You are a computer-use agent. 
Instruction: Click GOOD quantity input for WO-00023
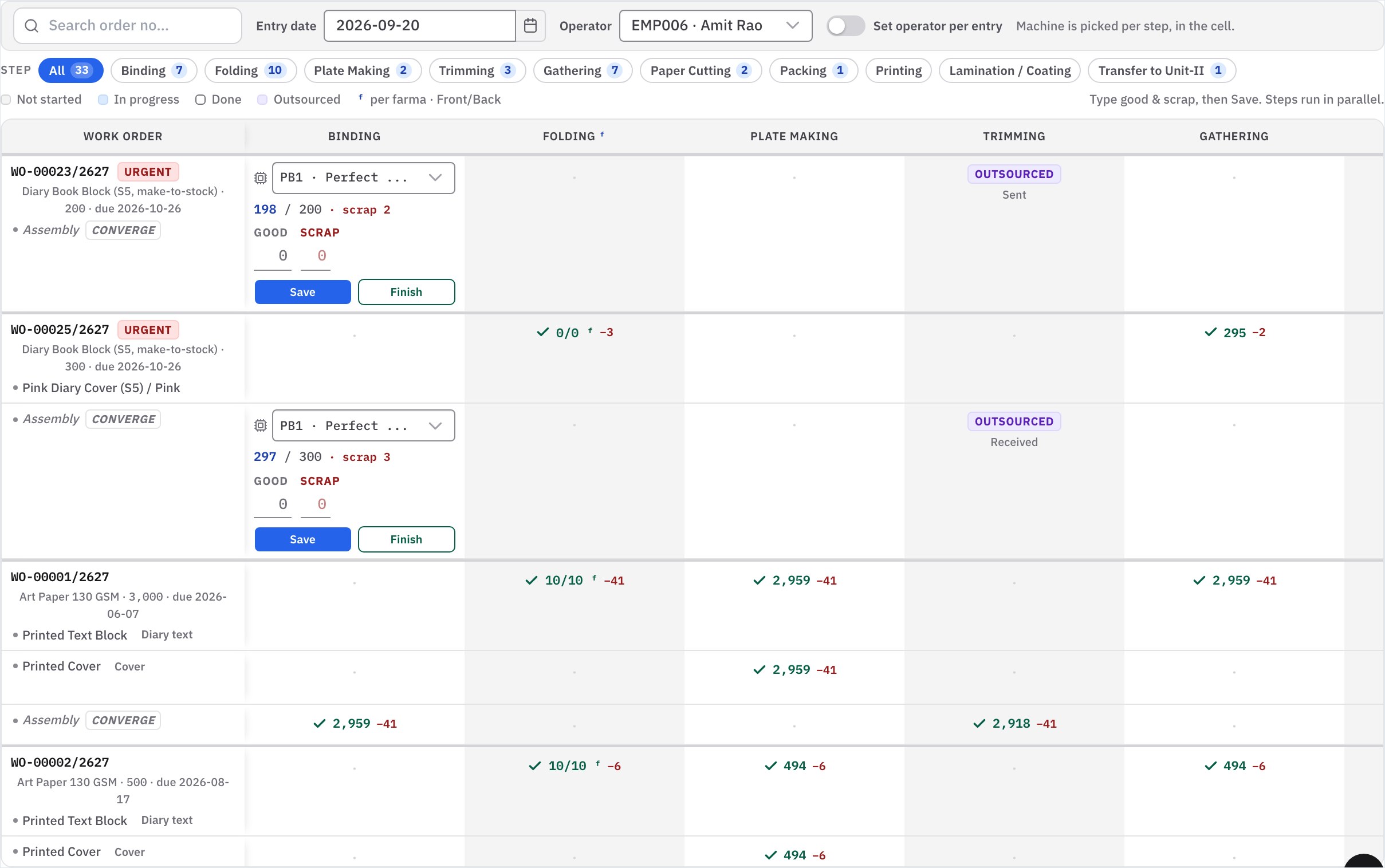point(273,256)
